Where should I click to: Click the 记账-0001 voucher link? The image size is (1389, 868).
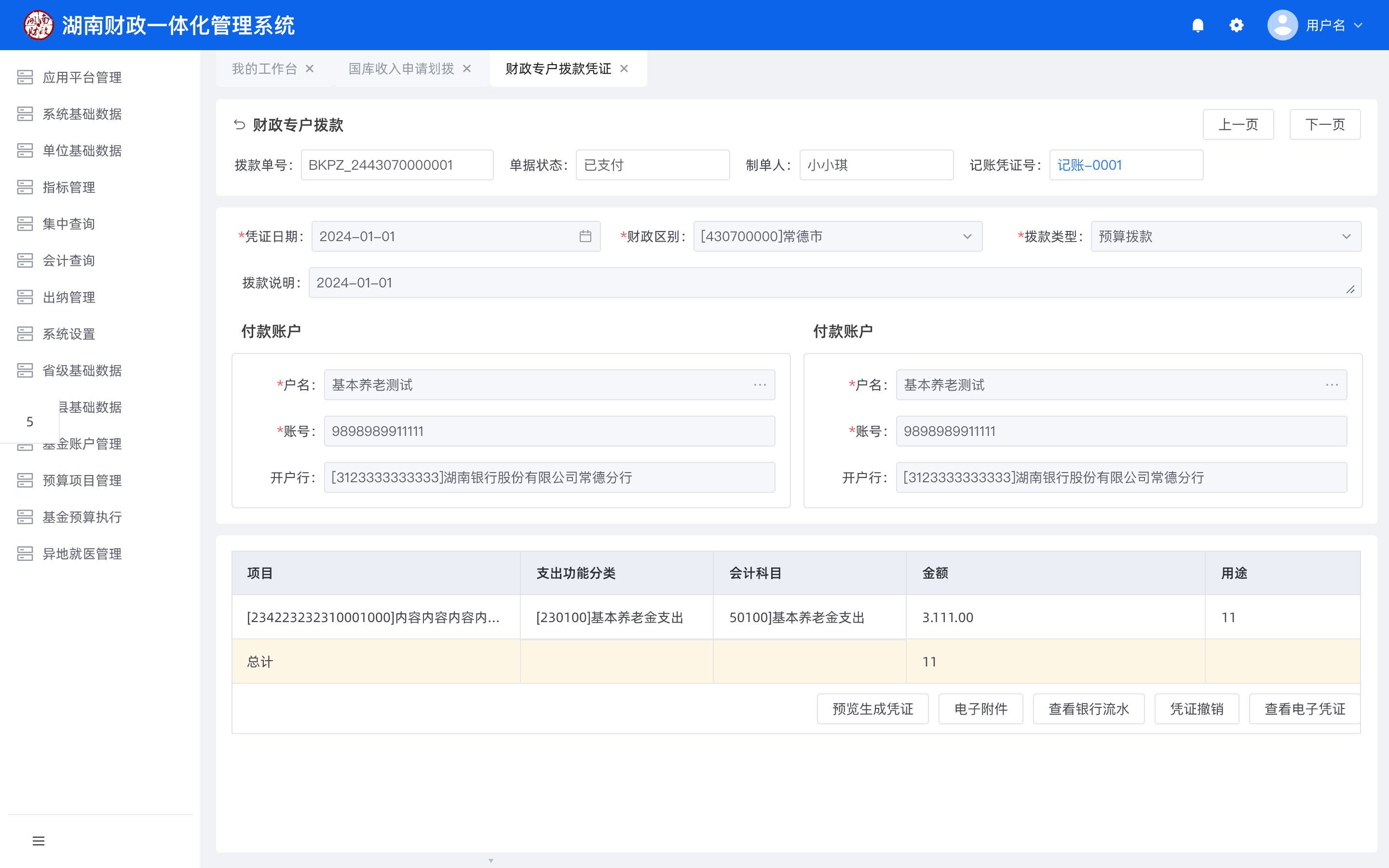tap(1089, 165)
